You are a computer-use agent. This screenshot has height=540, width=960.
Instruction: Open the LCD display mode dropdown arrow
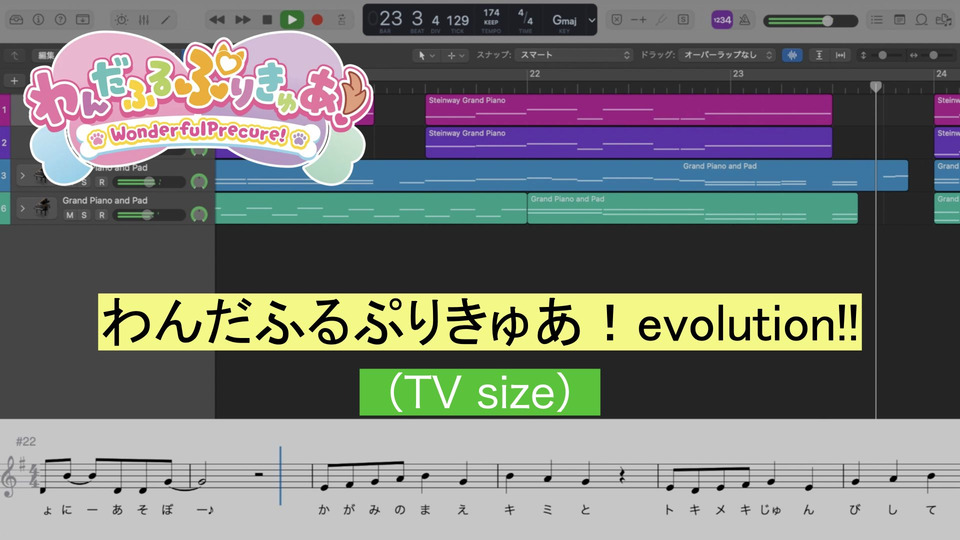coord(591,20)
